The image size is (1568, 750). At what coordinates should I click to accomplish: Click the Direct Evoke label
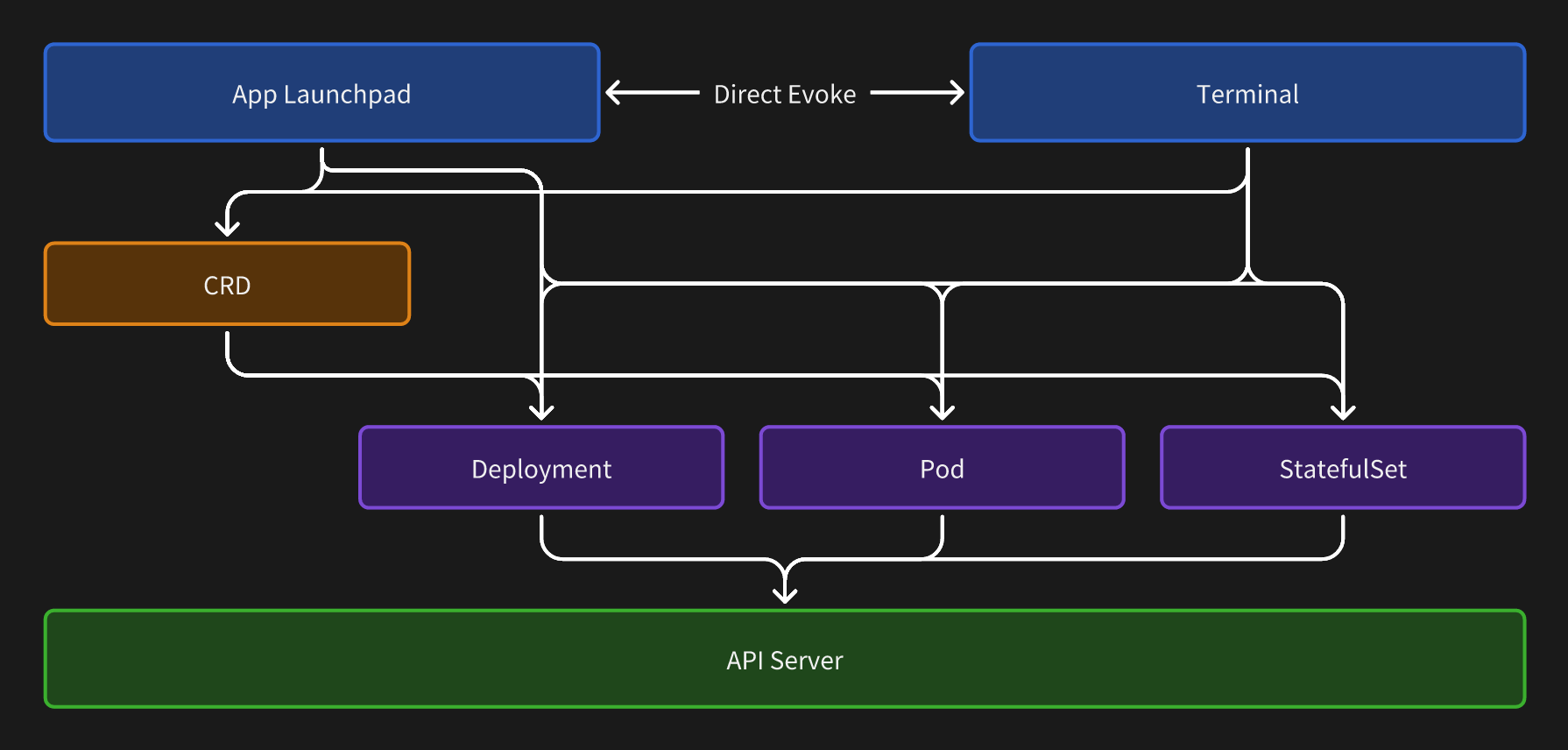(x=784, y=94)
